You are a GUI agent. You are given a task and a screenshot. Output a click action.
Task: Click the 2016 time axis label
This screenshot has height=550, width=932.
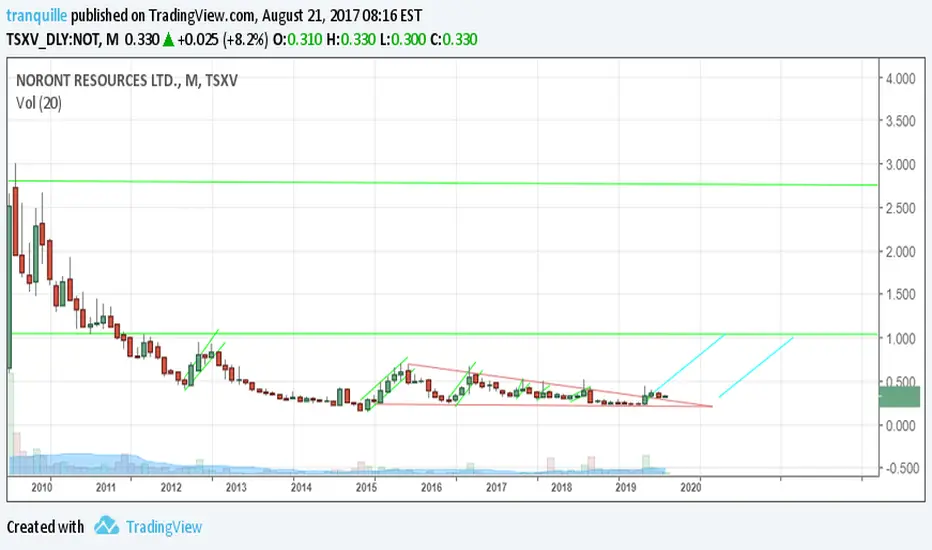coord(432,488)
